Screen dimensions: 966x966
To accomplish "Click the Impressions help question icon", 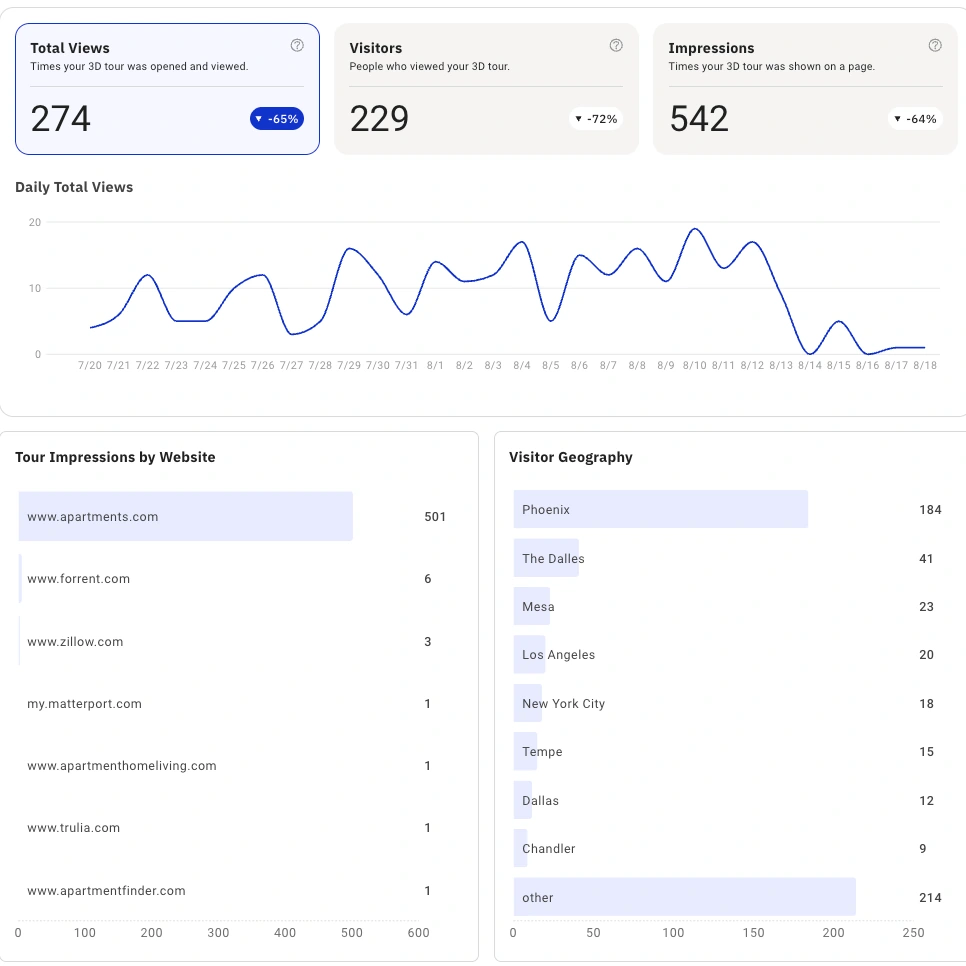I will point(935,45).
